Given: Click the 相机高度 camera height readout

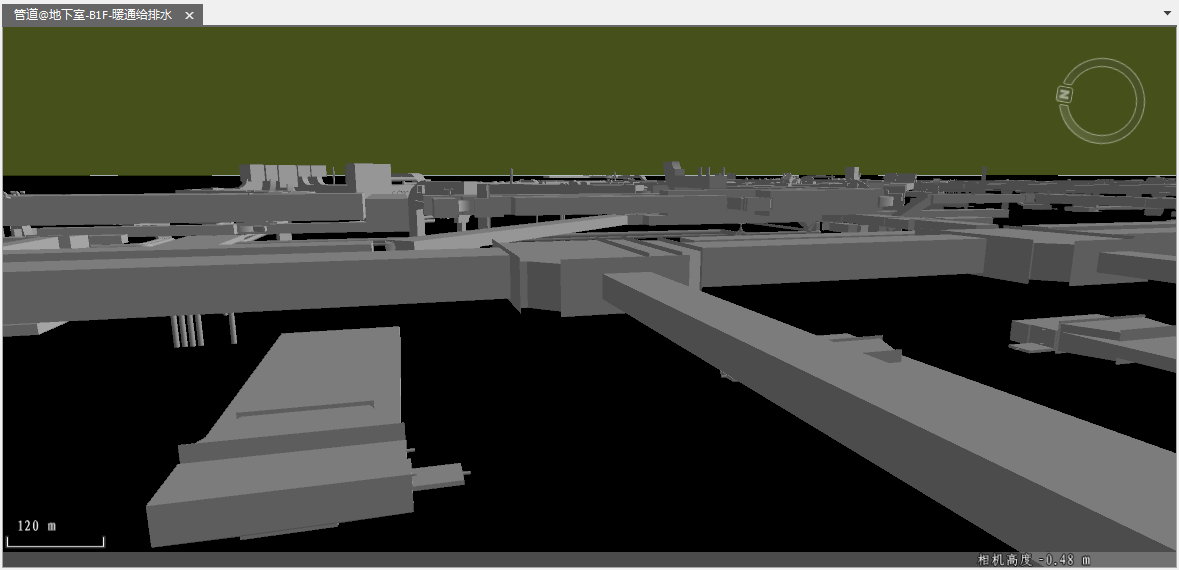Looking at the screenshot, I should pyautogui.click(x=1033, y=560).
